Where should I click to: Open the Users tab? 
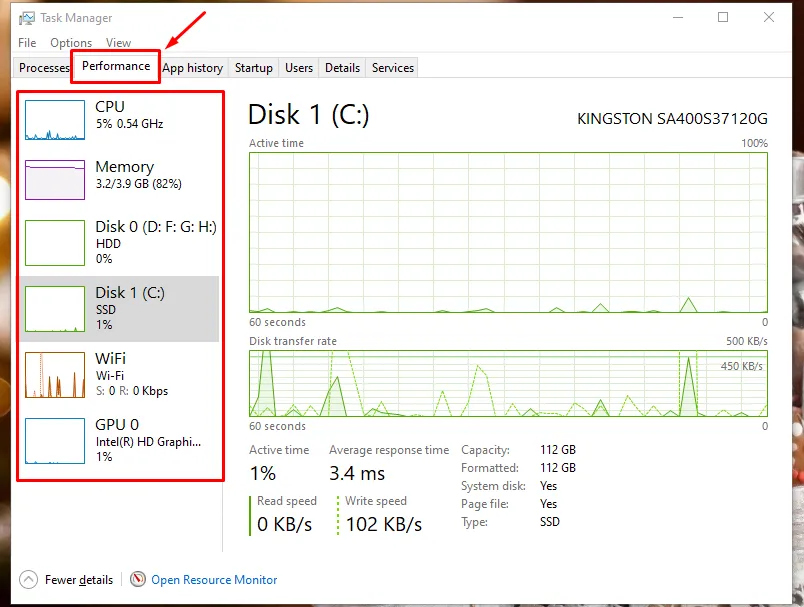[299, 68]
